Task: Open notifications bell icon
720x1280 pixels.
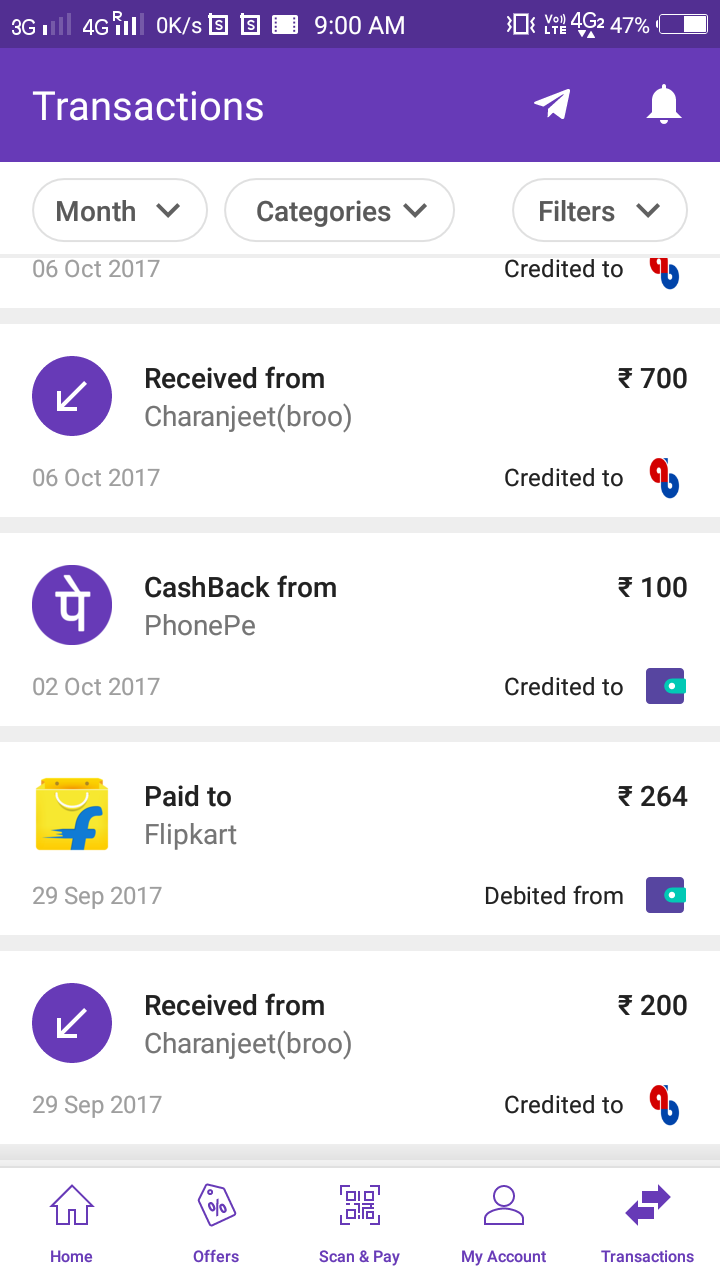Action: point(663,105)
